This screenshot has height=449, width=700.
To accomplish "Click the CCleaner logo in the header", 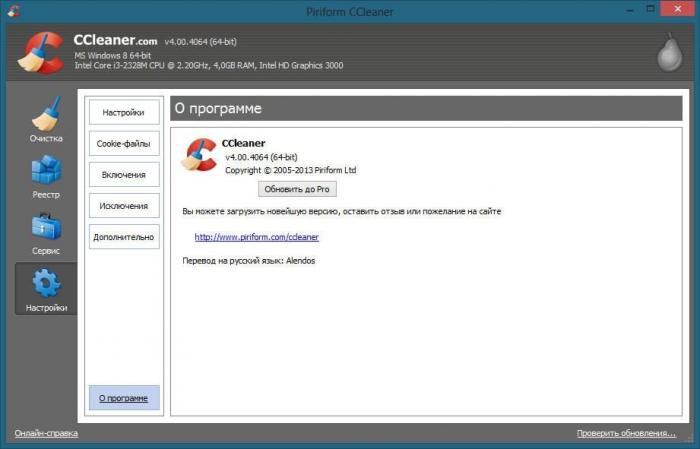I will [39, 53].
